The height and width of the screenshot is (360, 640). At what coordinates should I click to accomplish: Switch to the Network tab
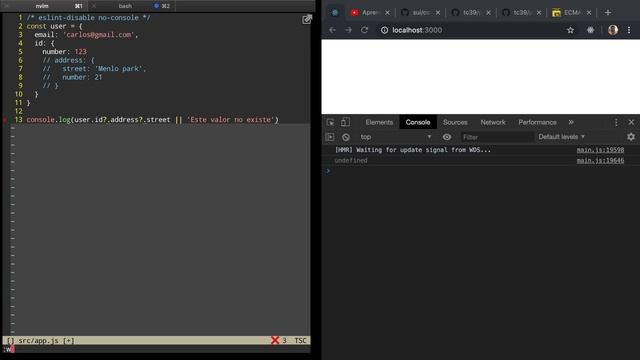point(493,122)
